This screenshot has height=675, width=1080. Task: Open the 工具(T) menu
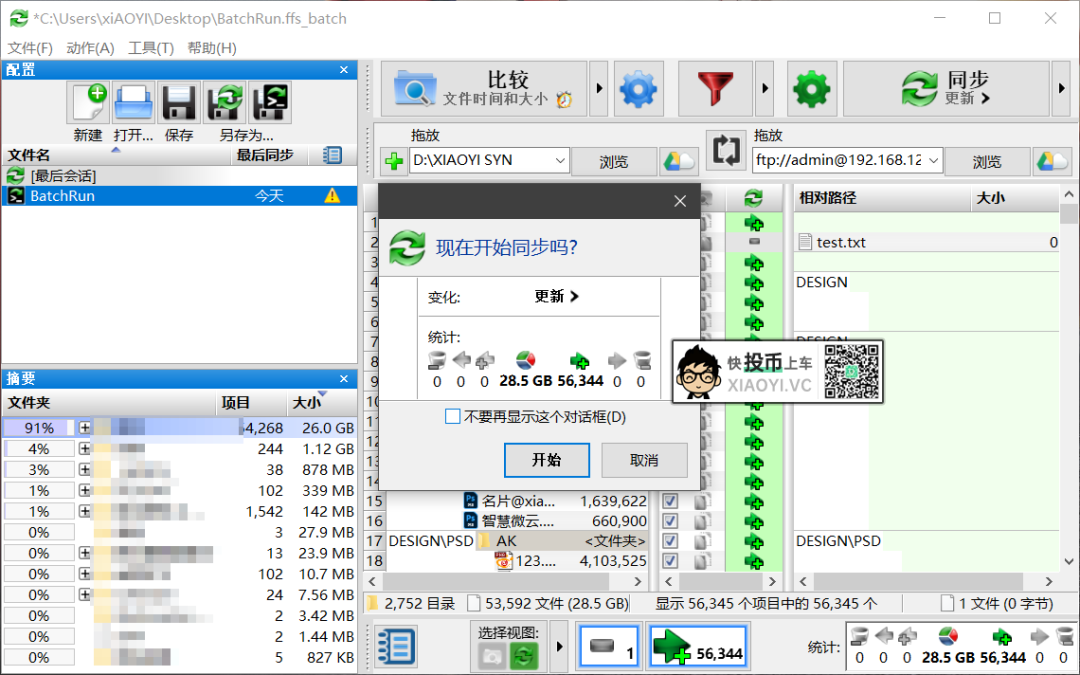point(151,48)
